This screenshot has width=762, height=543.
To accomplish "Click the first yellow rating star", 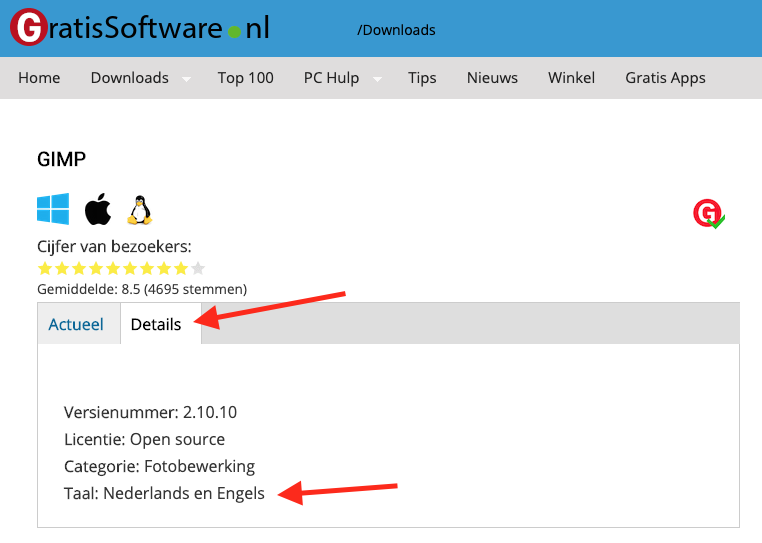I will [44, 268].
